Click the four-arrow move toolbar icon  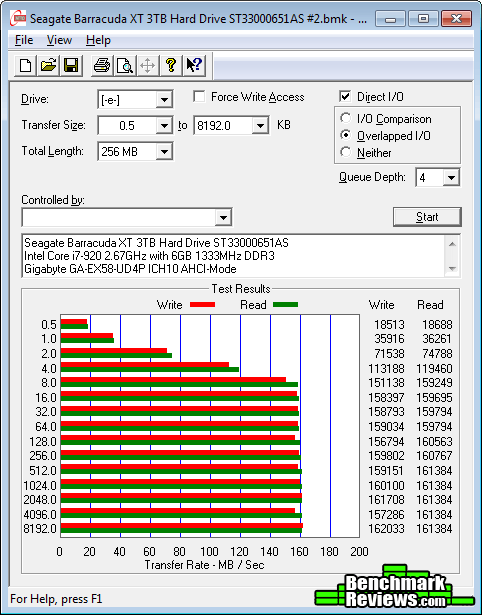(147, 65)
